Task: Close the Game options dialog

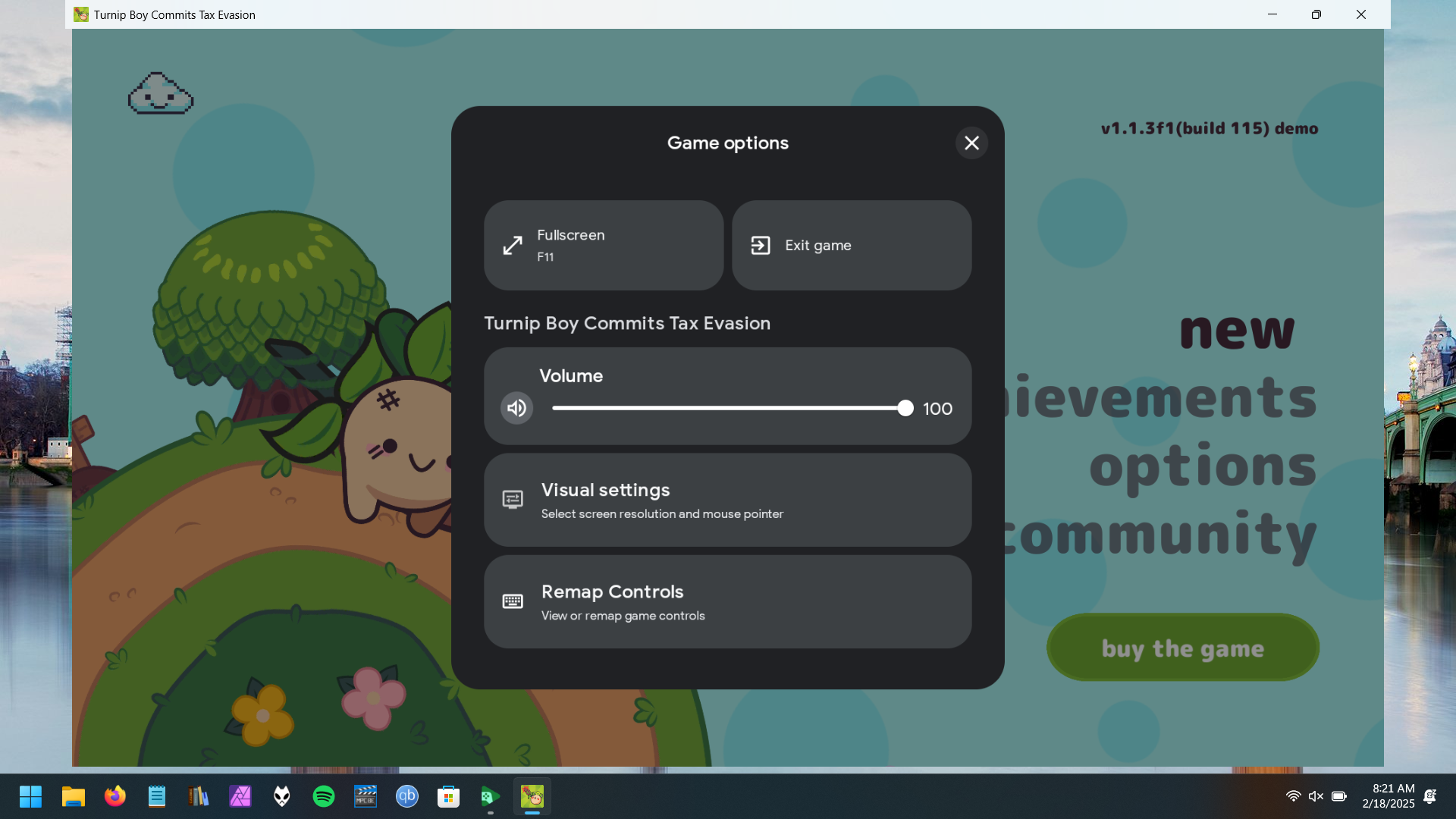Action: (971, 143)
